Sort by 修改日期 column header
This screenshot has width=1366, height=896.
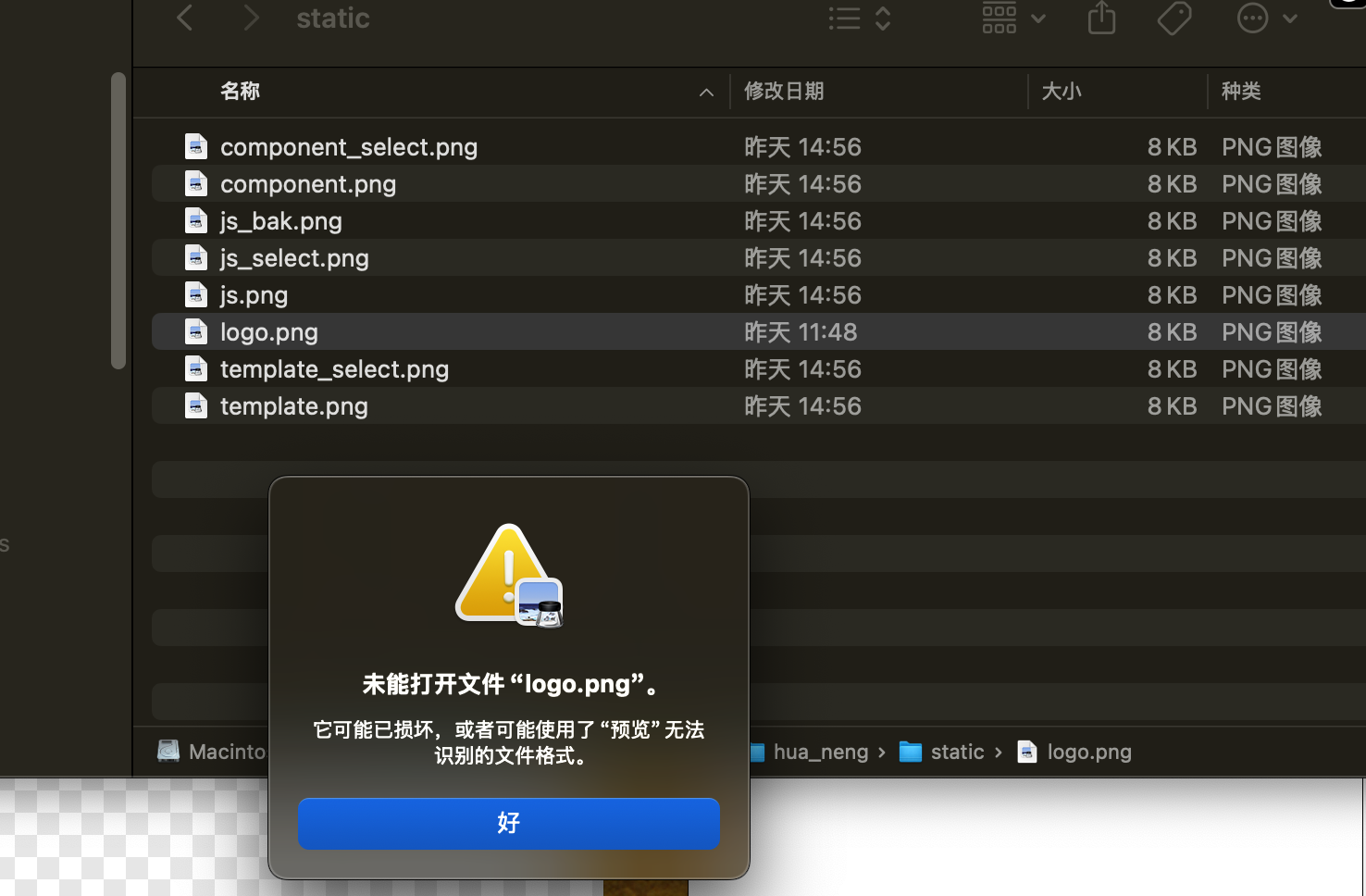coord(784,91)
